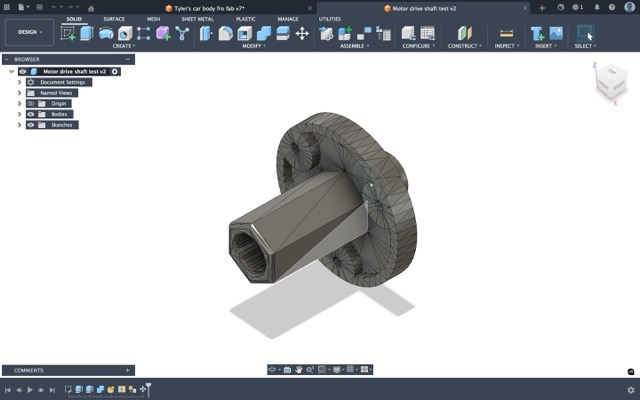Switch to the UTILITIES tab

click(x=329, y=19)
